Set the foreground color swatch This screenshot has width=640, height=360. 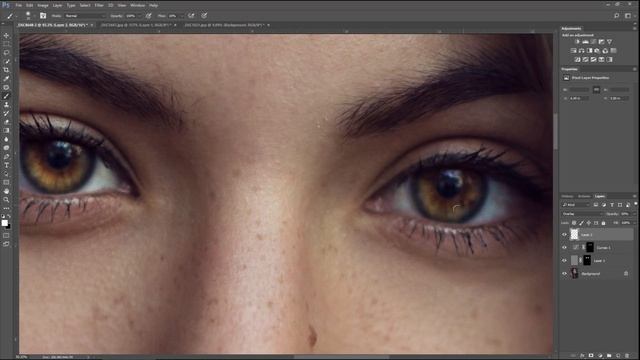click(x=4, y=223)
